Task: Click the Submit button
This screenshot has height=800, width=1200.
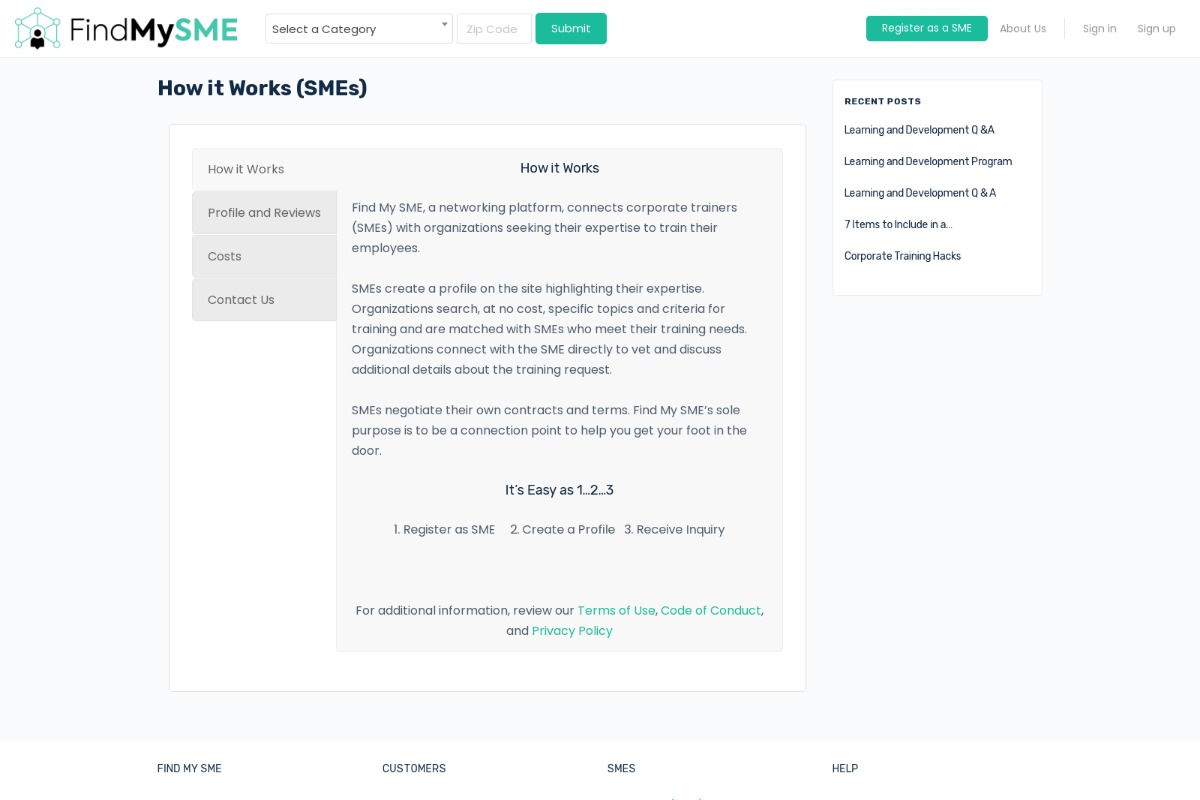Action: 571,29
